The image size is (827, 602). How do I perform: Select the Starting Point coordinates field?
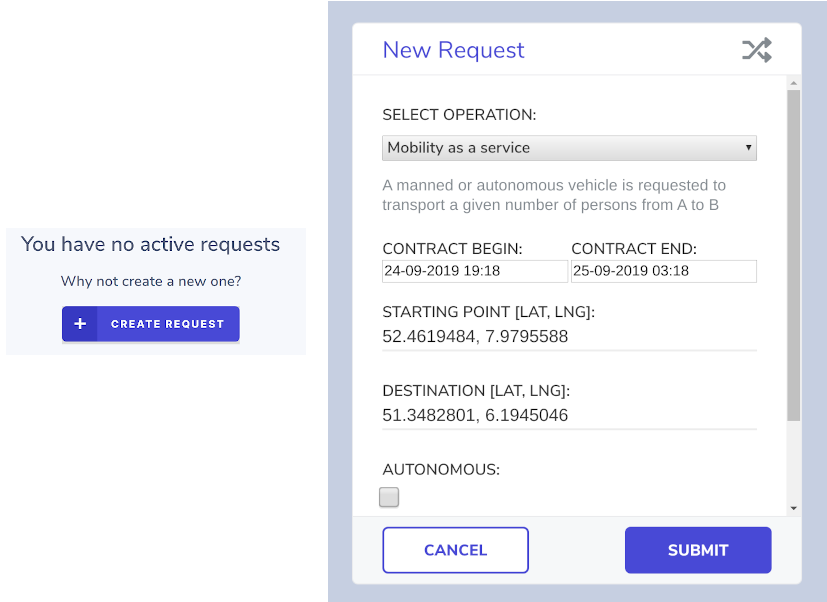[x=569, y=337]
